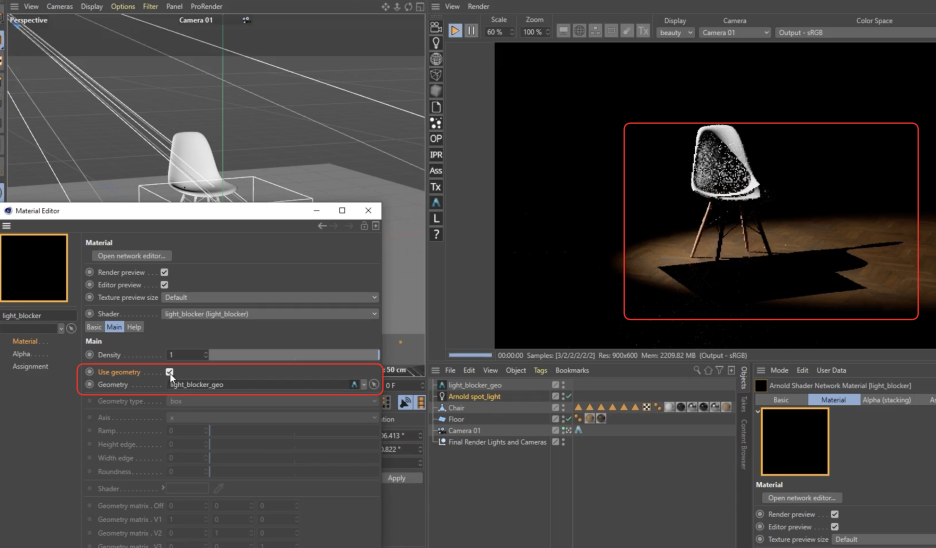Open the Tags menu in Object Manager
Viewport: 936px width, 548px height.
coord(540,370)
